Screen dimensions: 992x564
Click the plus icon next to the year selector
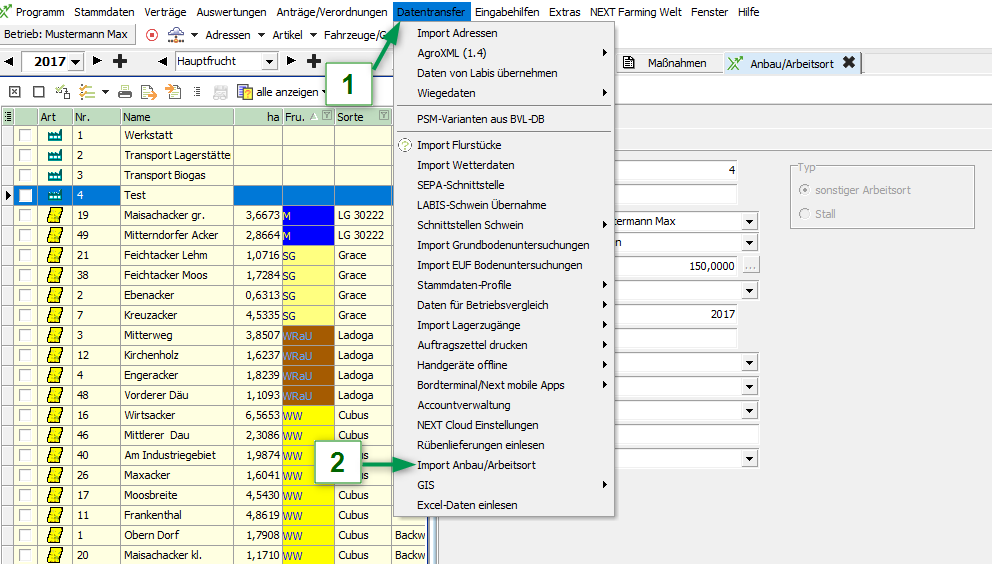coord(120,62)
